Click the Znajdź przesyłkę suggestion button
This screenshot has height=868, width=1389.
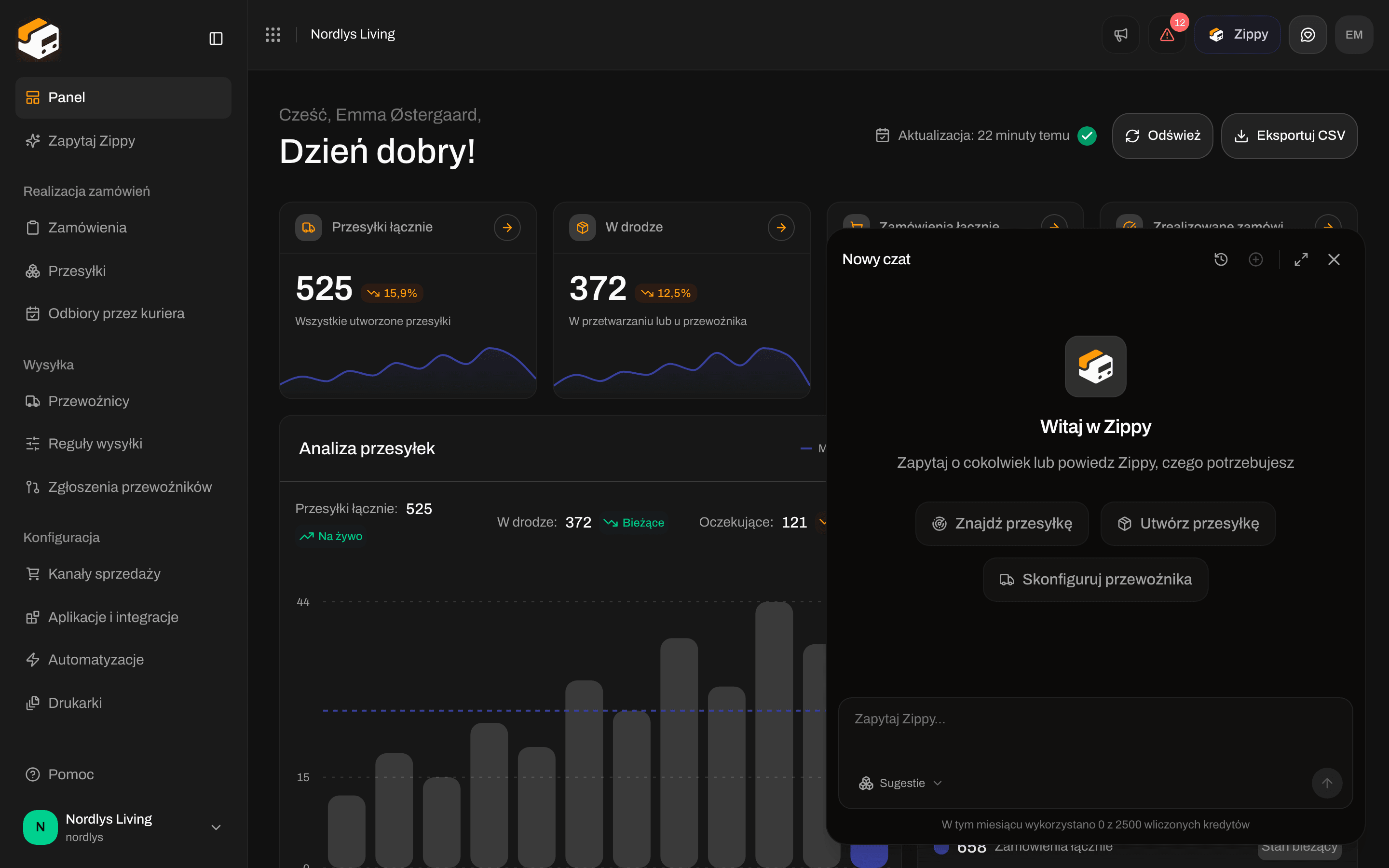tap(1002, 524)
